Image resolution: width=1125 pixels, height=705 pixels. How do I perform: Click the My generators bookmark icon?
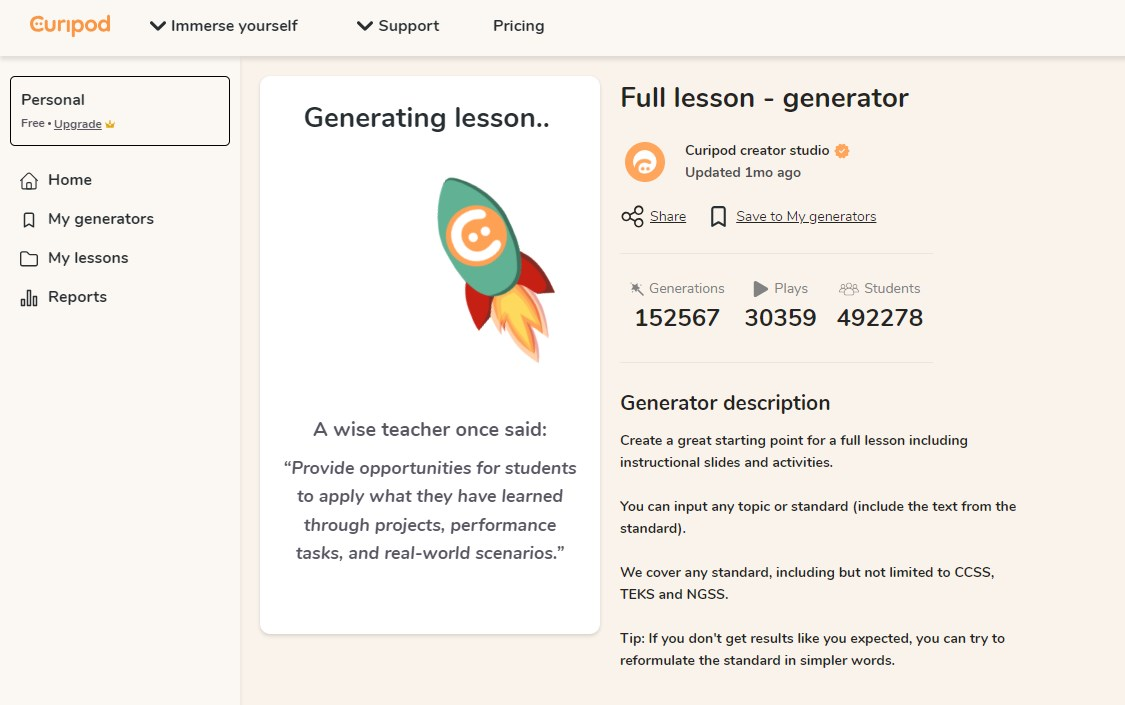[x=29, y=219]
